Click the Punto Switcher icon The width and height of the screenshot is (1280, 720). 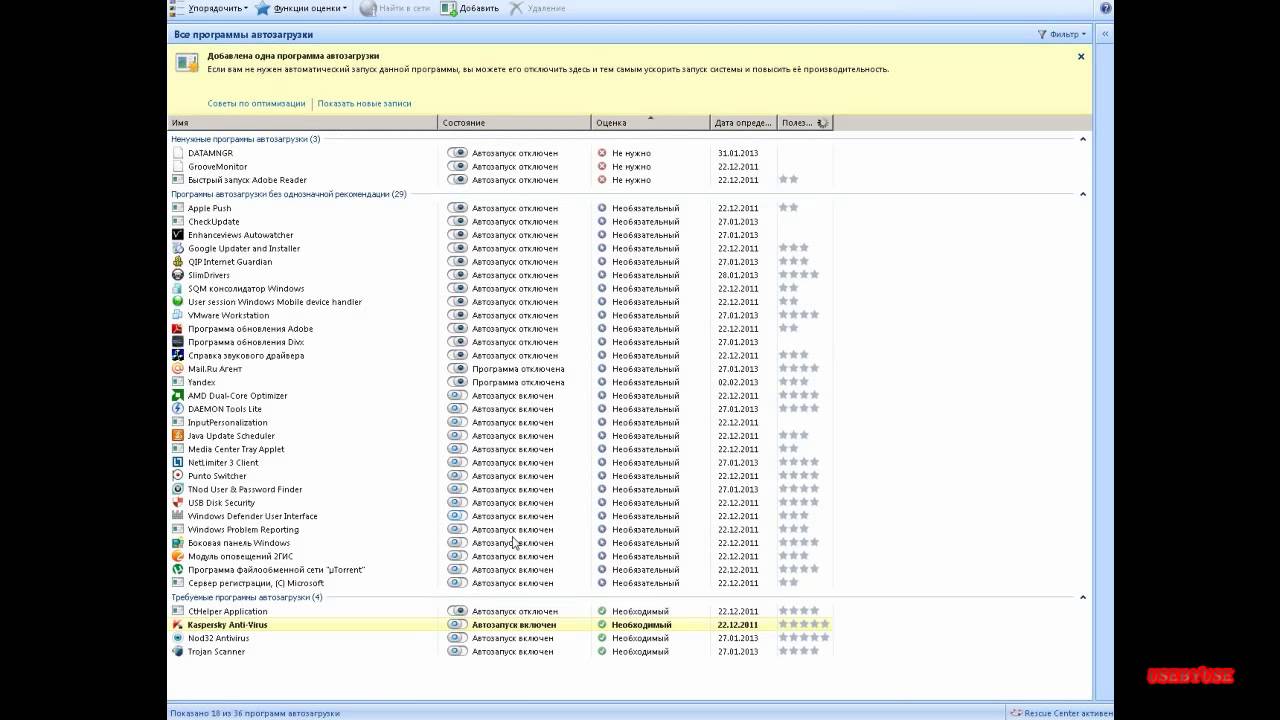coord(178,476)
